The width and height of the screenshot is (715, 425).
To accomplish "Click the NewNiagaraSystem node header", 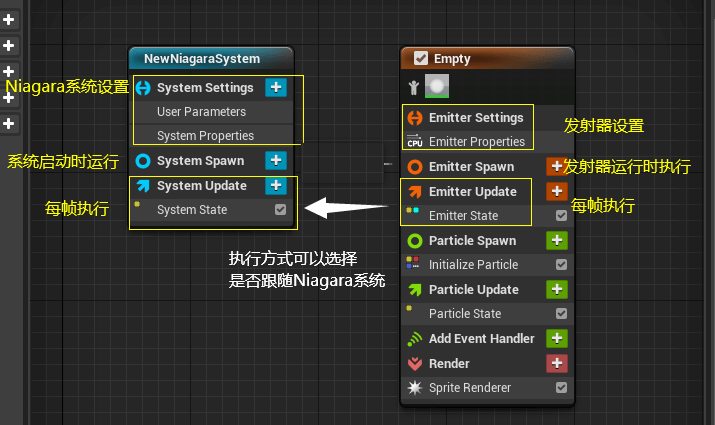I will (x=212, y=58).
